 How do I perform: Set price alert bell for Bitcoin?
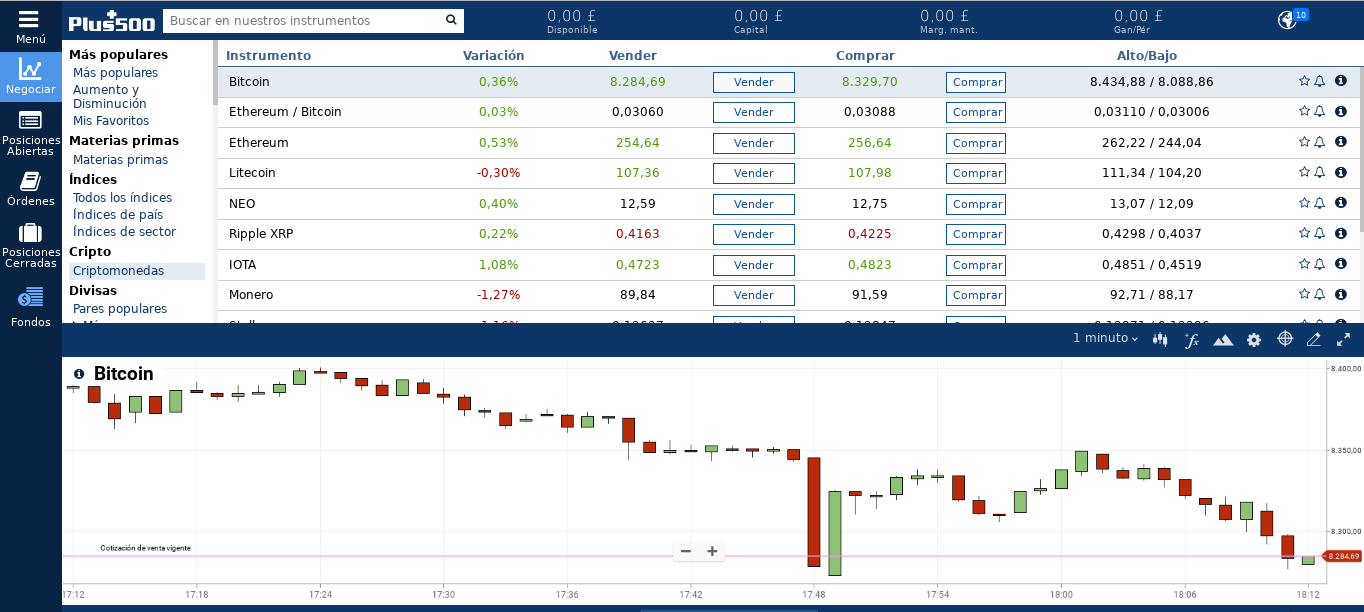point(1319,81)
